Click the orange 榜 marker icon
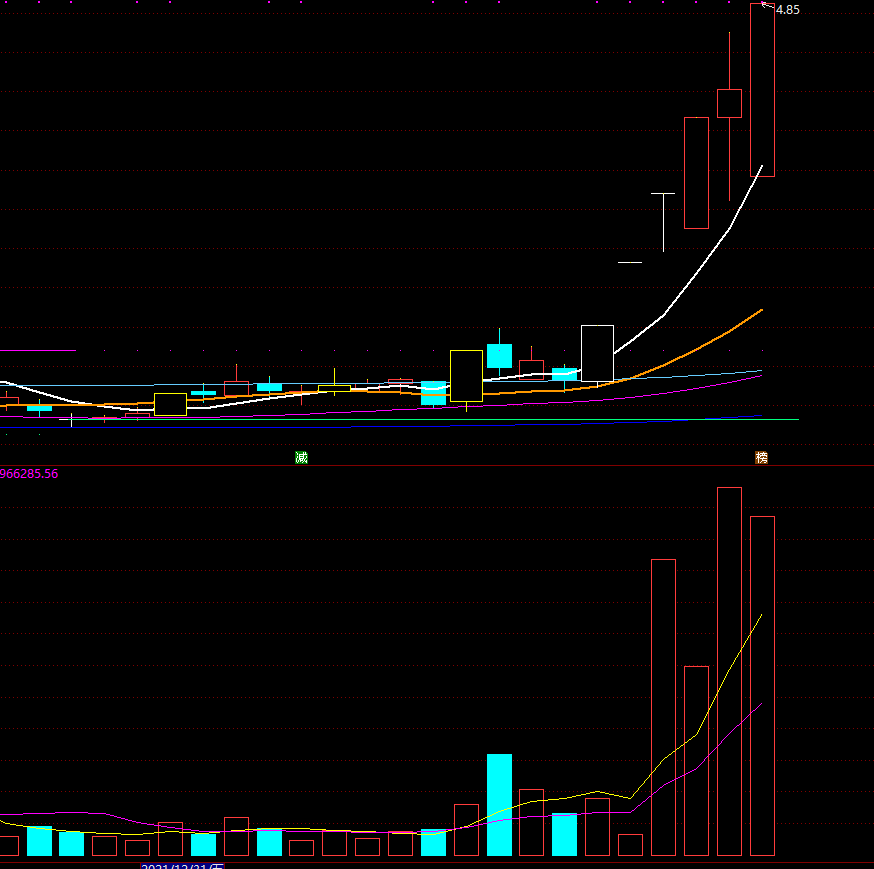Screen dimensions: 874x869 point(761,458)
